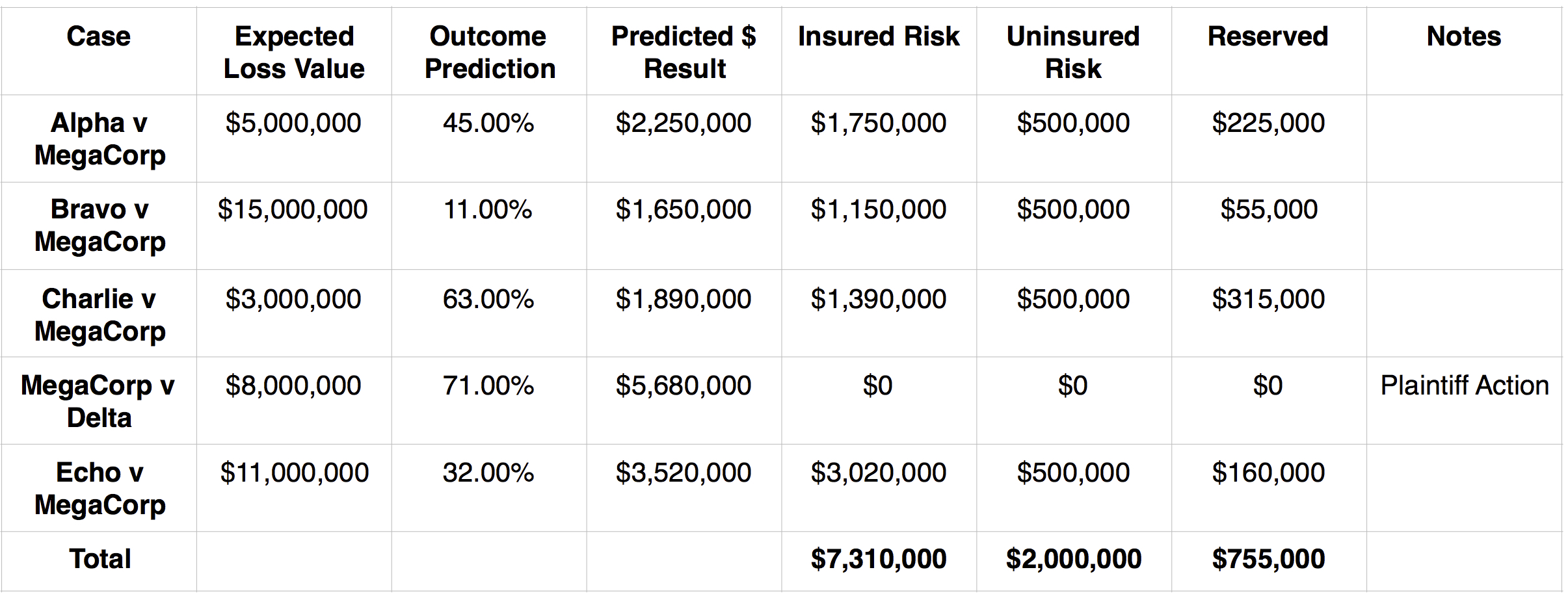
Task: Select the Total row label
Action: click(100, 559)
